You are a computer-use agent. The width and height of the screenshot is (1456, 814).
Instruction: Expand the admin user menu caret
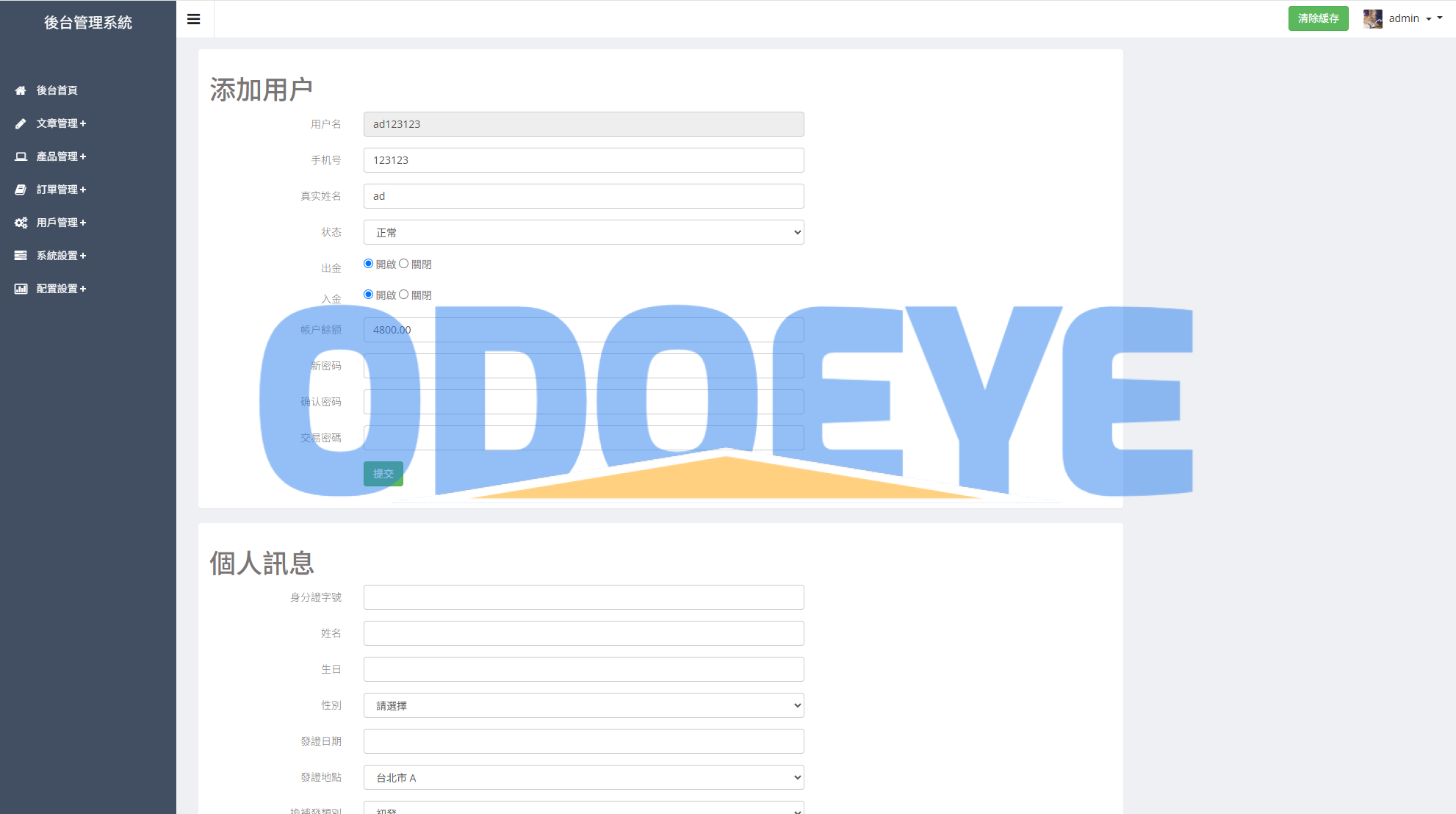[x=1429, y=19]
